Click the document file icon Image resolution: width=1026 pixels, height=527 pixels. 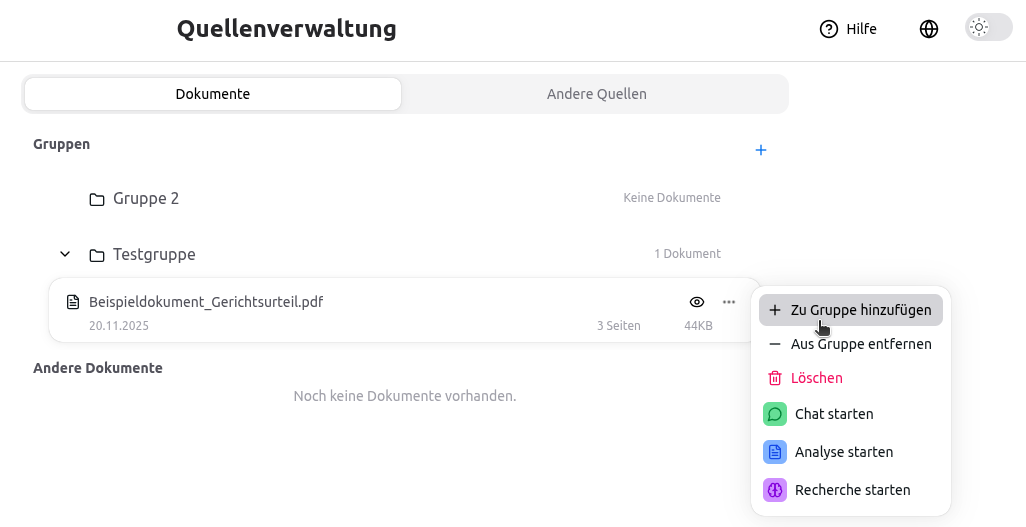(x=73, y=302)
